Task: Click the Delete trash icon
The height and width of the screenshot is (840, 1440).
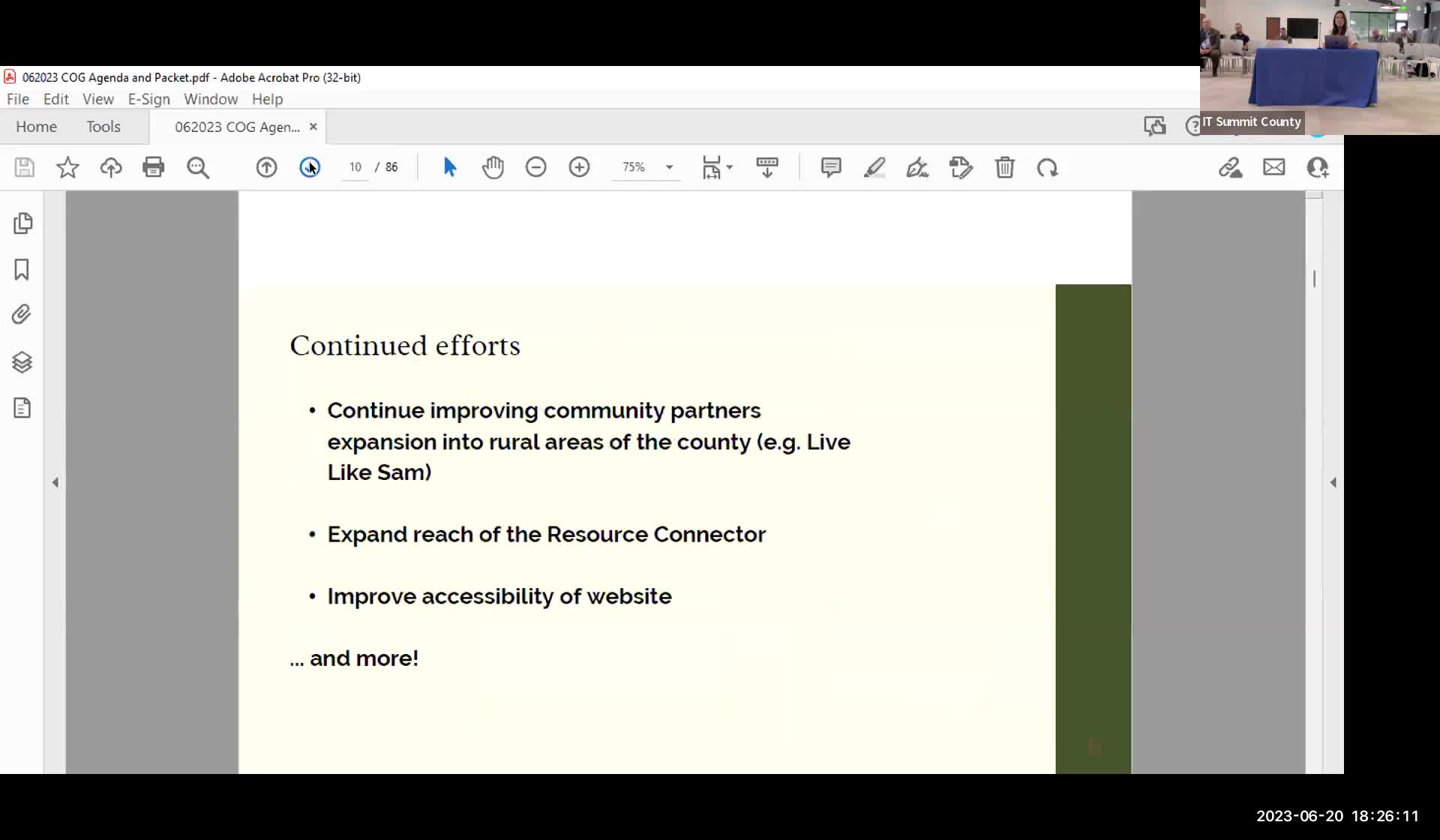Action: [x=1004, y=167]
